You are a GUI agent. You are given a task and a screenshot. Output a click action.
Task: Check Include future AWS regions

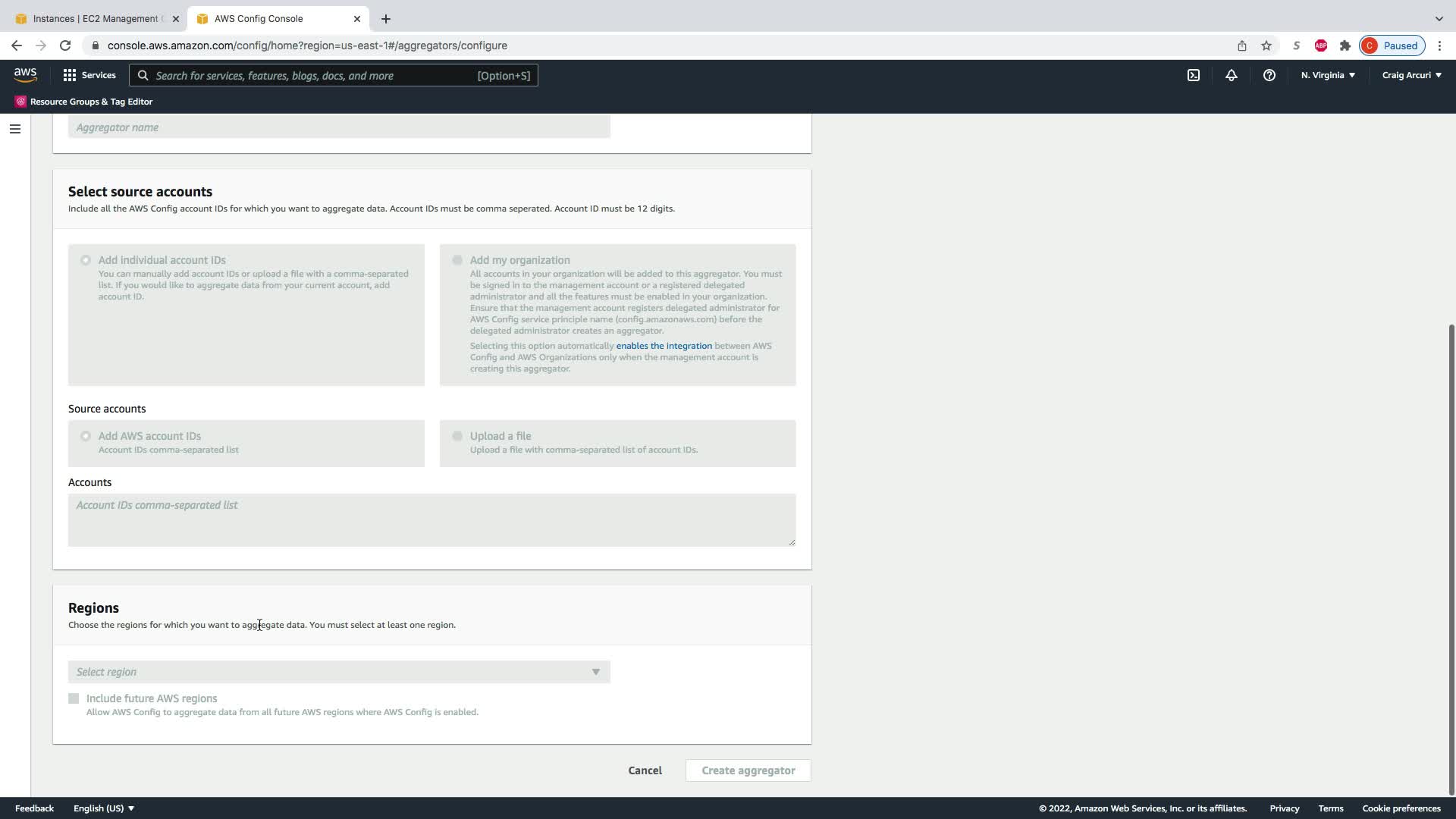[x=74, y=698]
